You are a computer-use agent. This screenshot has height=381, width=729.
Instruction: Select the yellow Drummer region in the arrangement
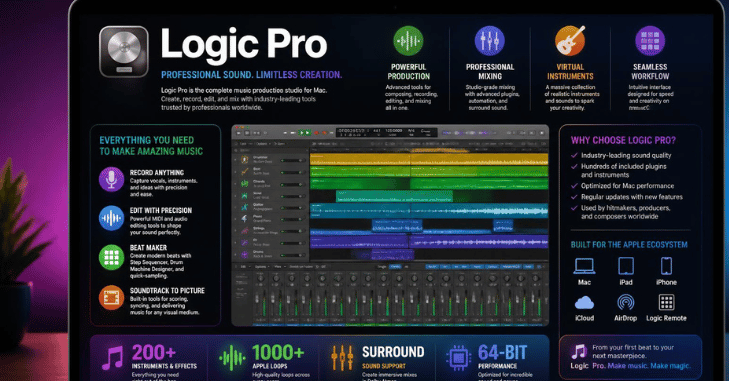(429, 159)
